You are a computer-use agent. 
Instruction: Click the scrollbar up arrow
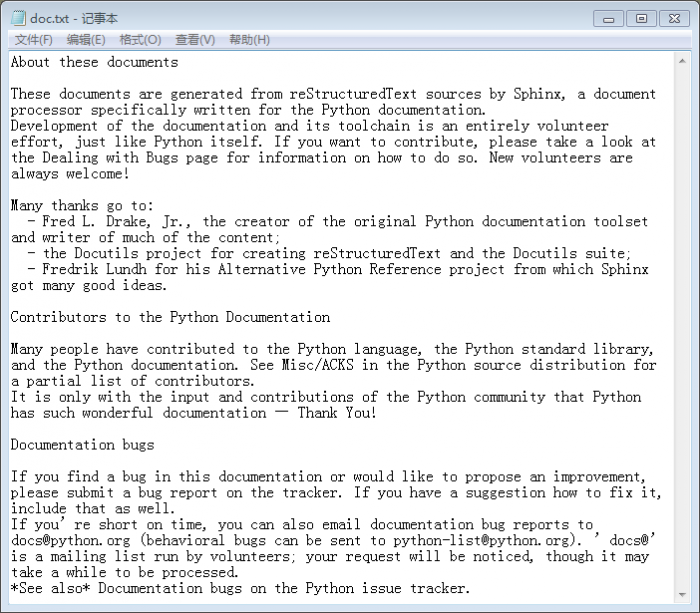(x=682, y=61)
